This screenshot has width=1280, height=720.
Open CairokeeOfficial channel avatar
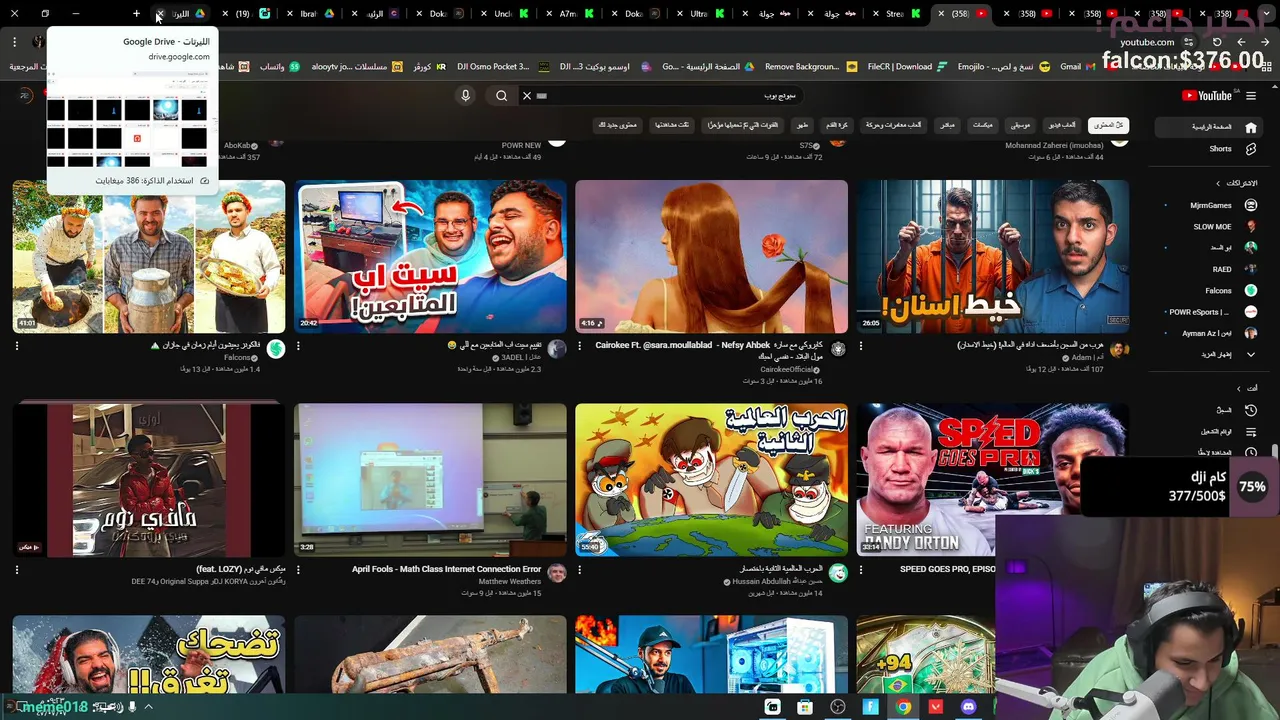click(838, 349)
